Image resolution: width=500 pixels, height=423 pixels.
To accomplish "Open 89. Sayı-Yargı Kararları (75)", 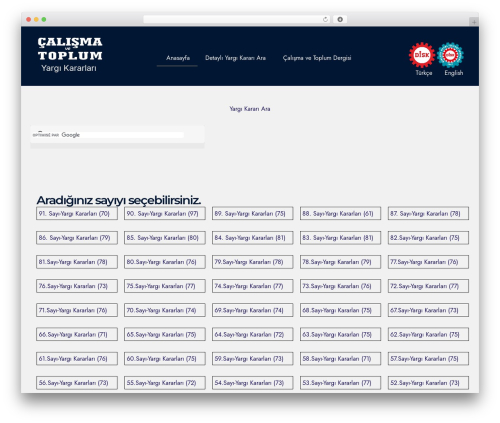I will [253, 213].
